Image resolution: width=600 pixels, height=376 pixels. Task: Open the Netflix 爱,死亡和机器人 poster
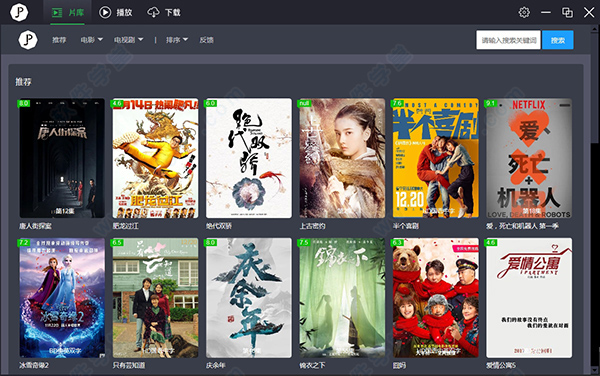529,158
